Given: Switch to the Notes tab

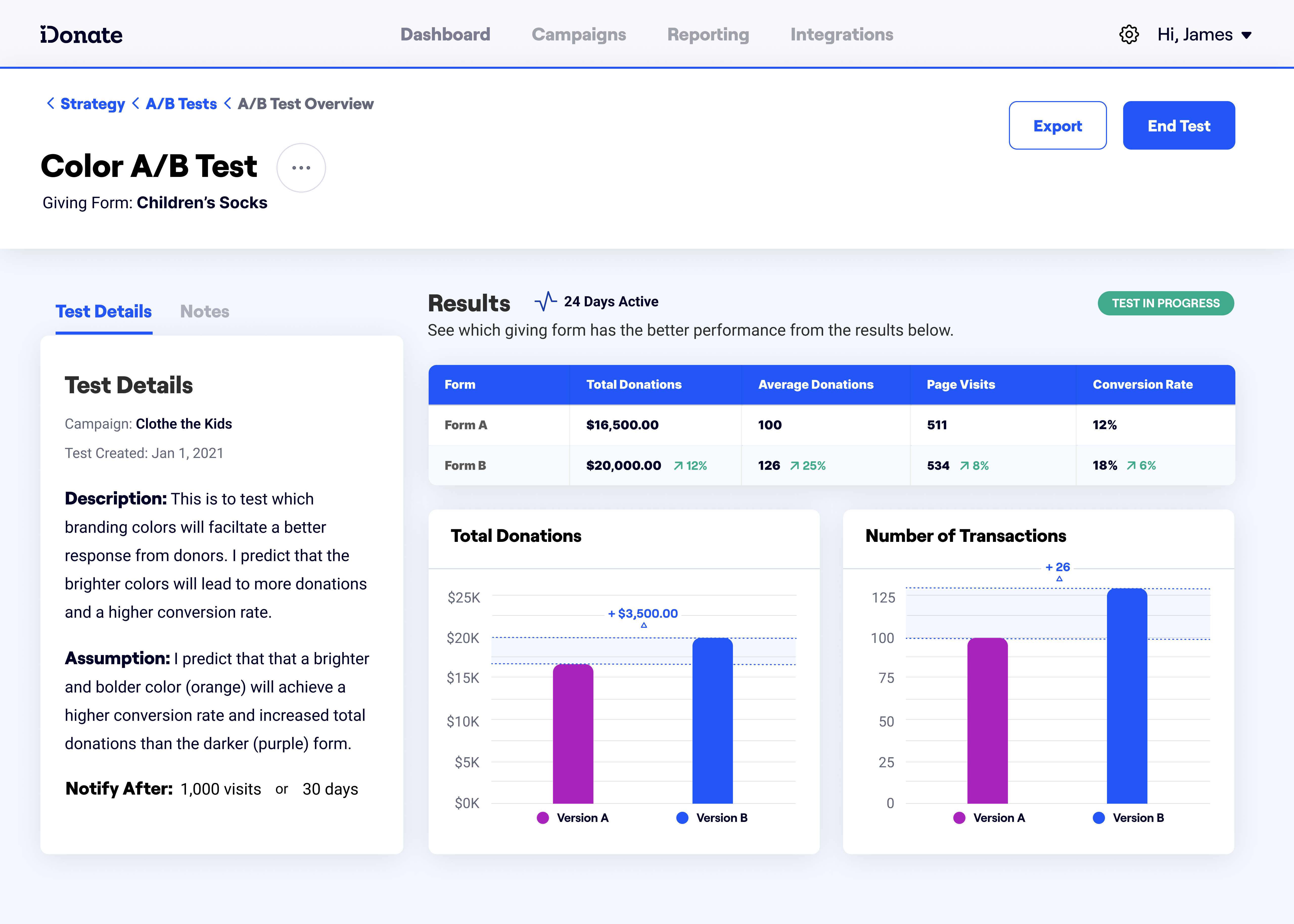Looking at the screenshot, I should [x=204, y=311].
